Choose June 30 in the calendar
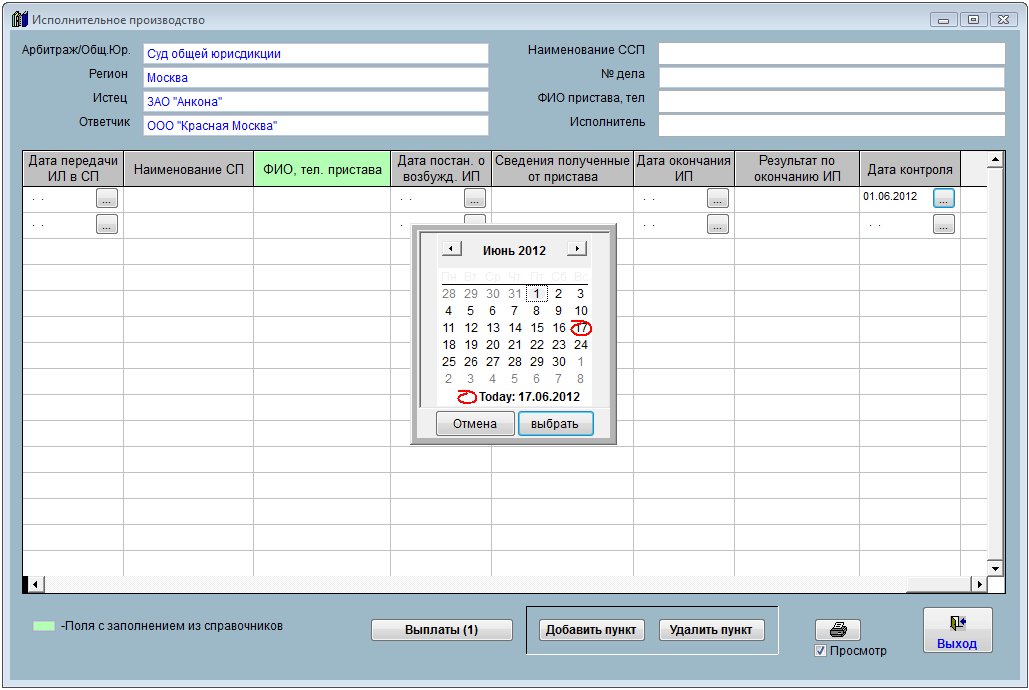Viewport: 1029px width, 690px height. point(558,362)
